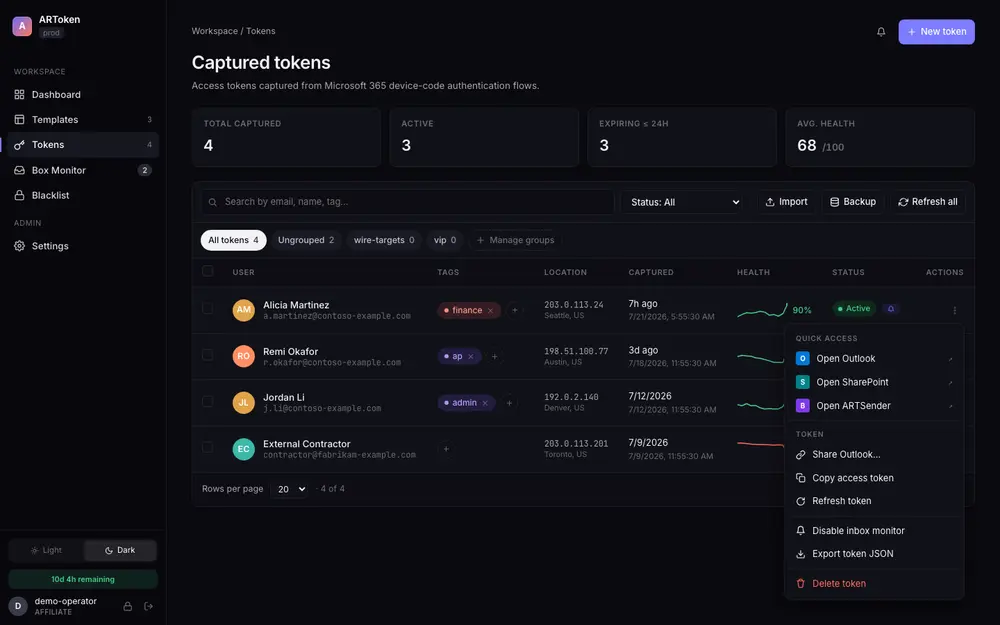Click the Refresh all button
Screen dimensions: 1000x625
tap(928, 202)
